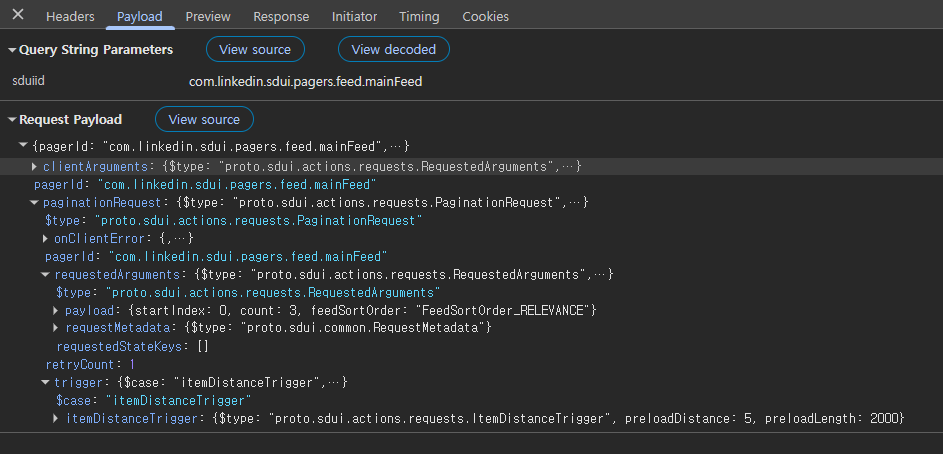Select the retryCount row
This screenshot has width=943, height=454.
tap(90, 364)
